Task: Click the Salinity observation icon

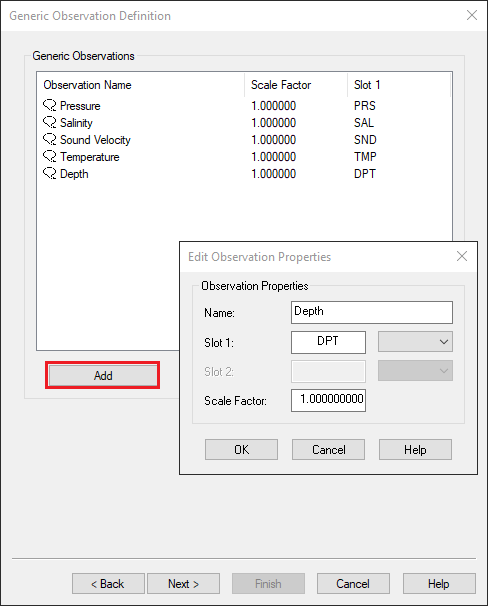Action: tap(49, 122)
